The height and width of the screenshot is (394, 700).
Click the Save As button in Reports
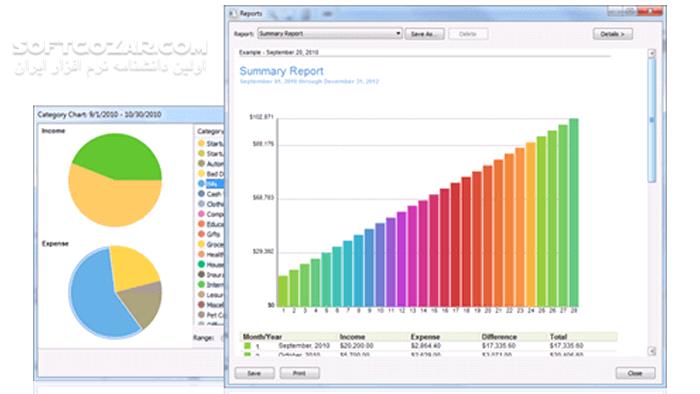(424, 34)
